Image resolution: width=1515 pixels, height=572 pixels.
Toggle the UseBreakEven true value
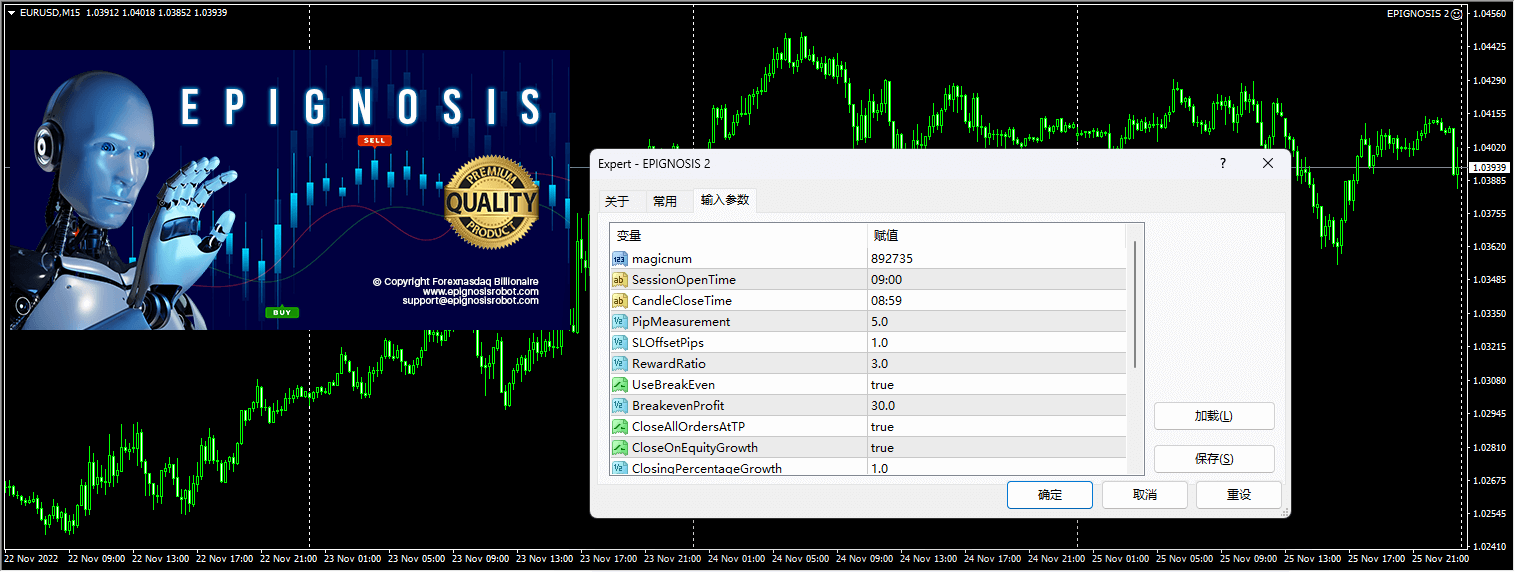(x=882, y=385)
